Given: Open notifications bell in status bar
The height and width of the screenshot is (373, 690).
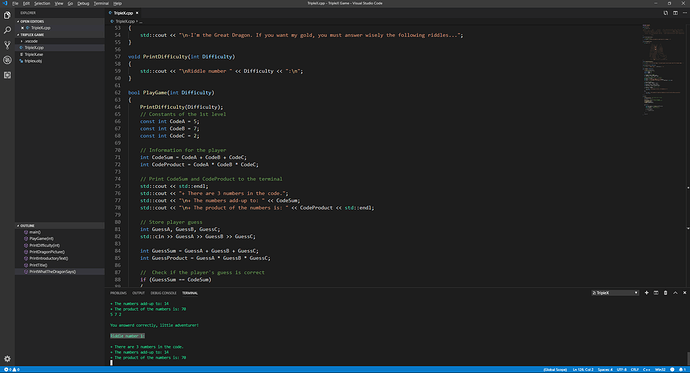Looking at the screenshot, I should click(x=682, y=369).
